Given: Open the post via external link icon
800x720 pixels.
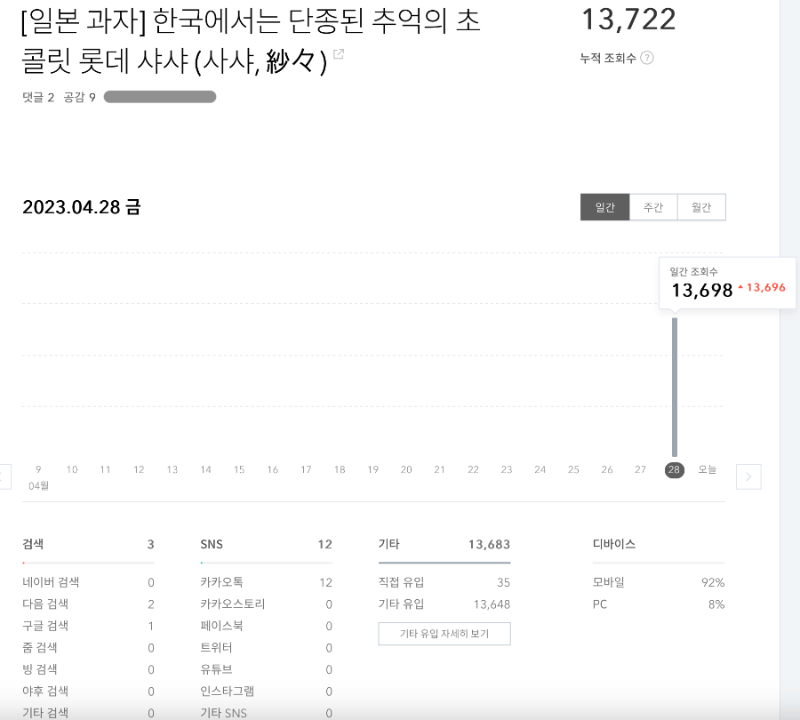Looking at the screenshot, I should 338,54.
